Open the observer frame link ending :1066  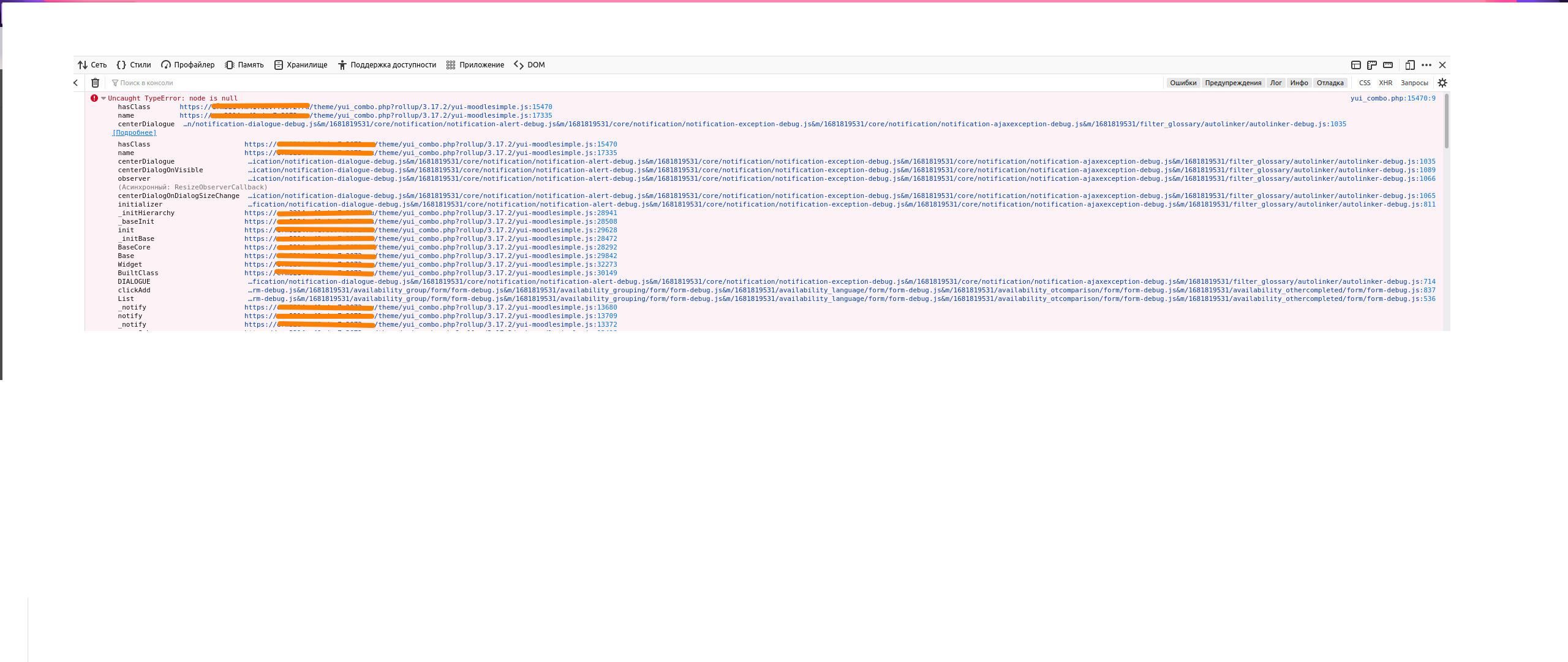pos(842,179)
